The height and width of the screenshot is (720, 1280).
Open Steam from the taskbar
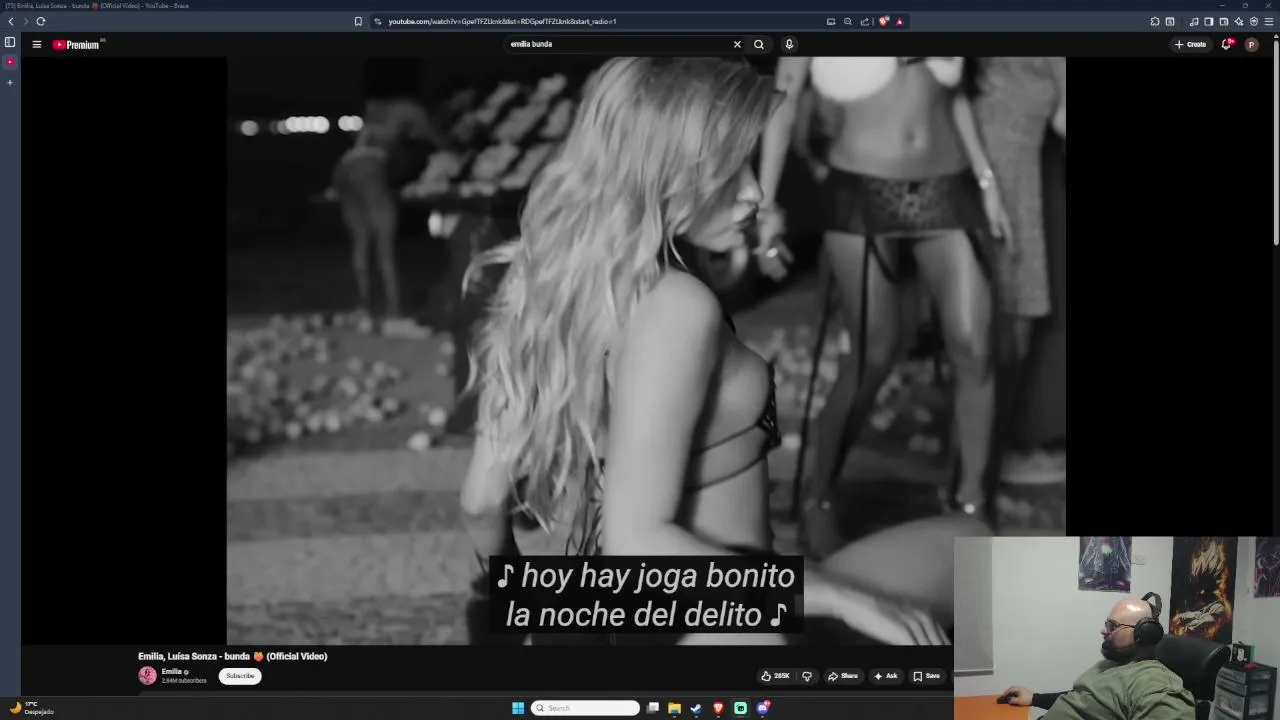[x=696, y=708]
